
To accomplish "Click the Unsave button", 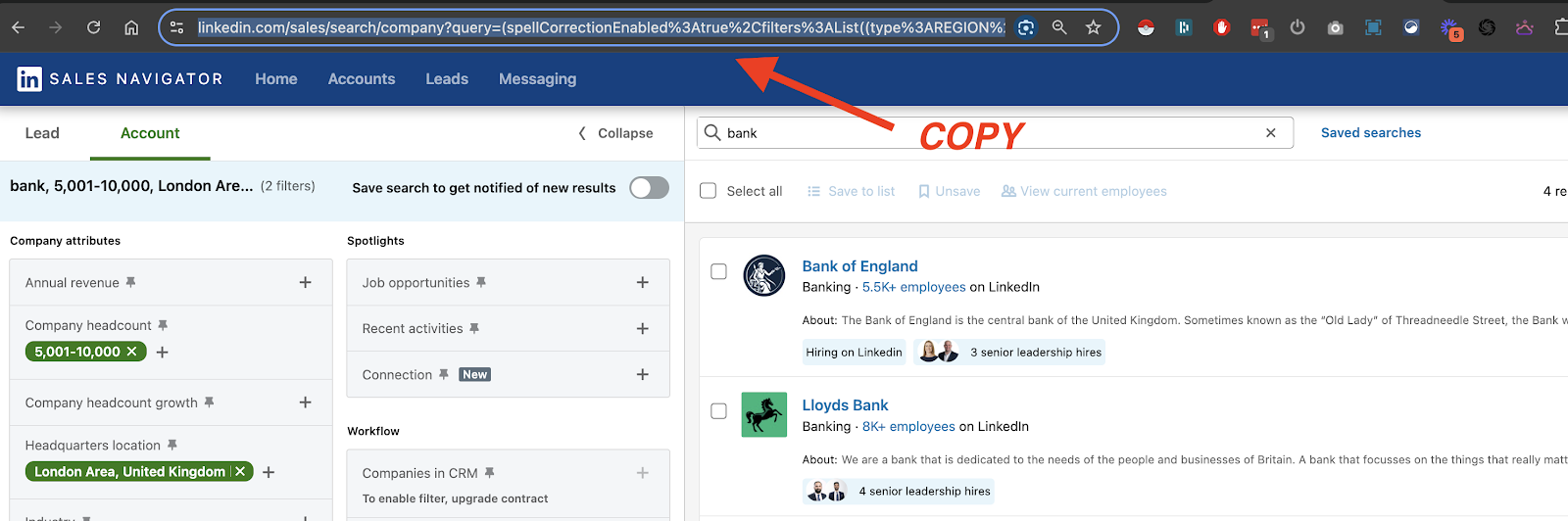I will click(949, 191).
